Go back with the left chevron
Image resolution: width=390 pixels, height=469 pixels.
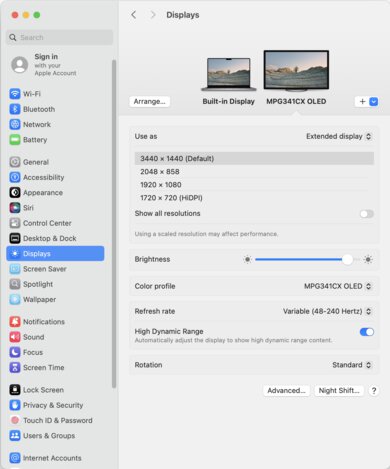[x=134, y=15]
